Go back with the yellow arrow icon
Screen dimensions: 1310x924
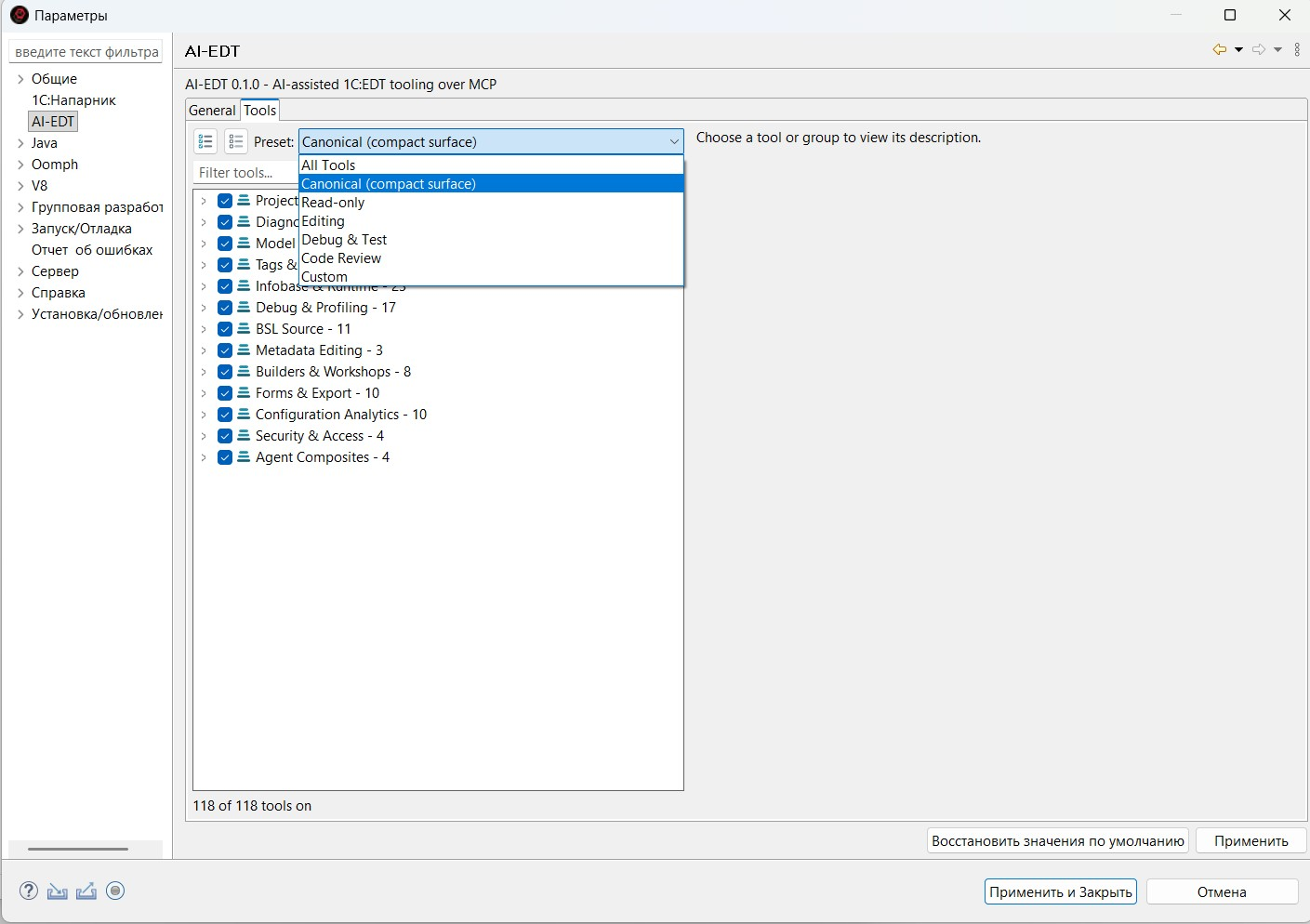(1220, 50)
